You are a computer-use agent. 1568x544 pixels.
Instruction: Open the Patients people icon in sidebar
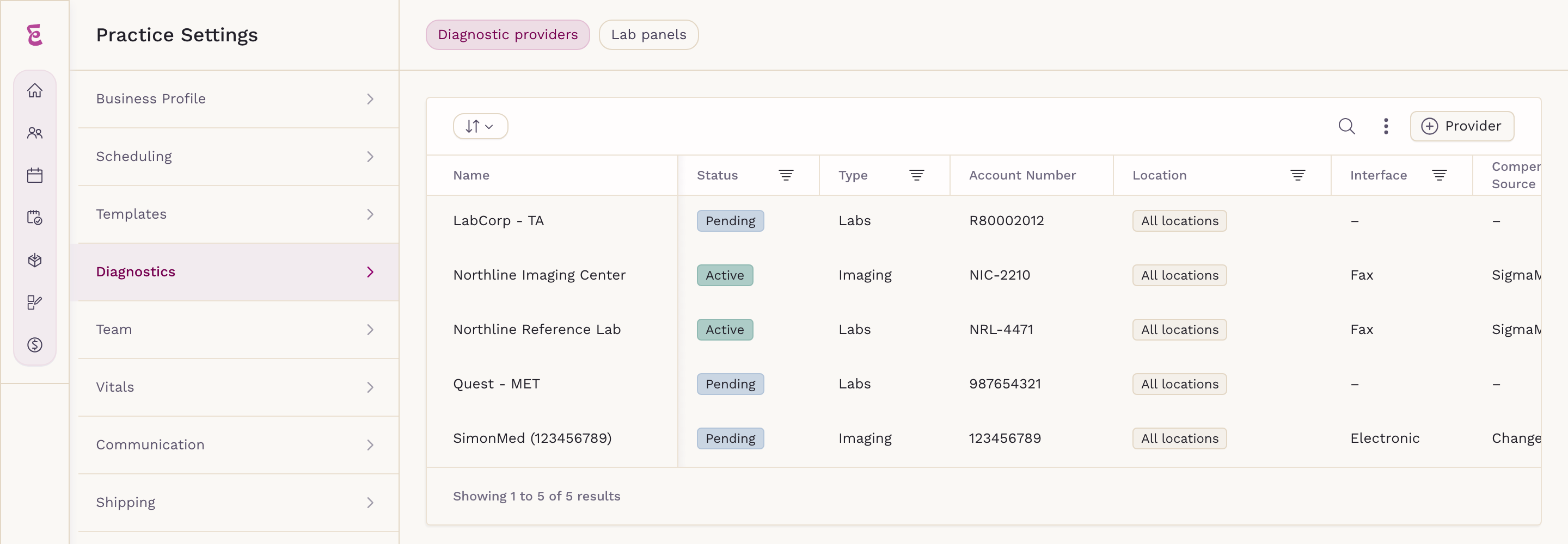point(35,133)
